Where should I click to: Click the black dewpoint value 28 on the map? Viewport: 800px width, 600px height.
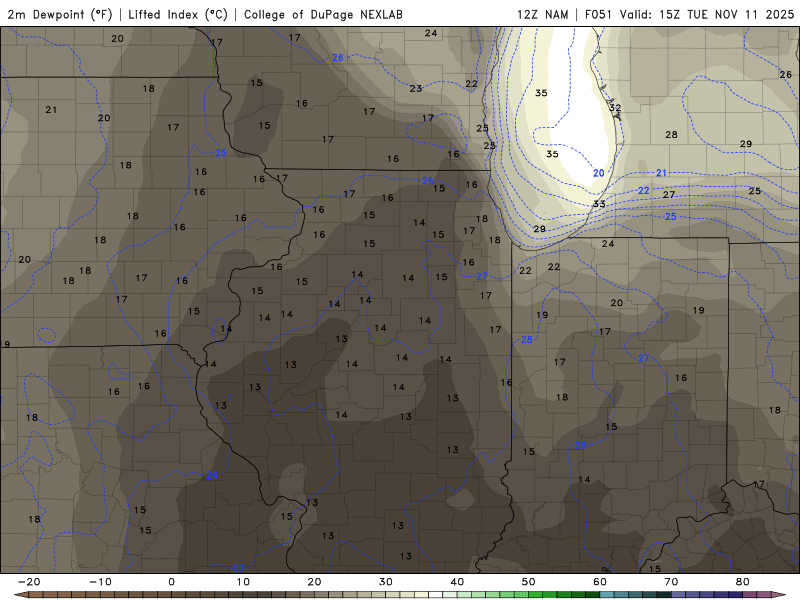tap(671, 135)
